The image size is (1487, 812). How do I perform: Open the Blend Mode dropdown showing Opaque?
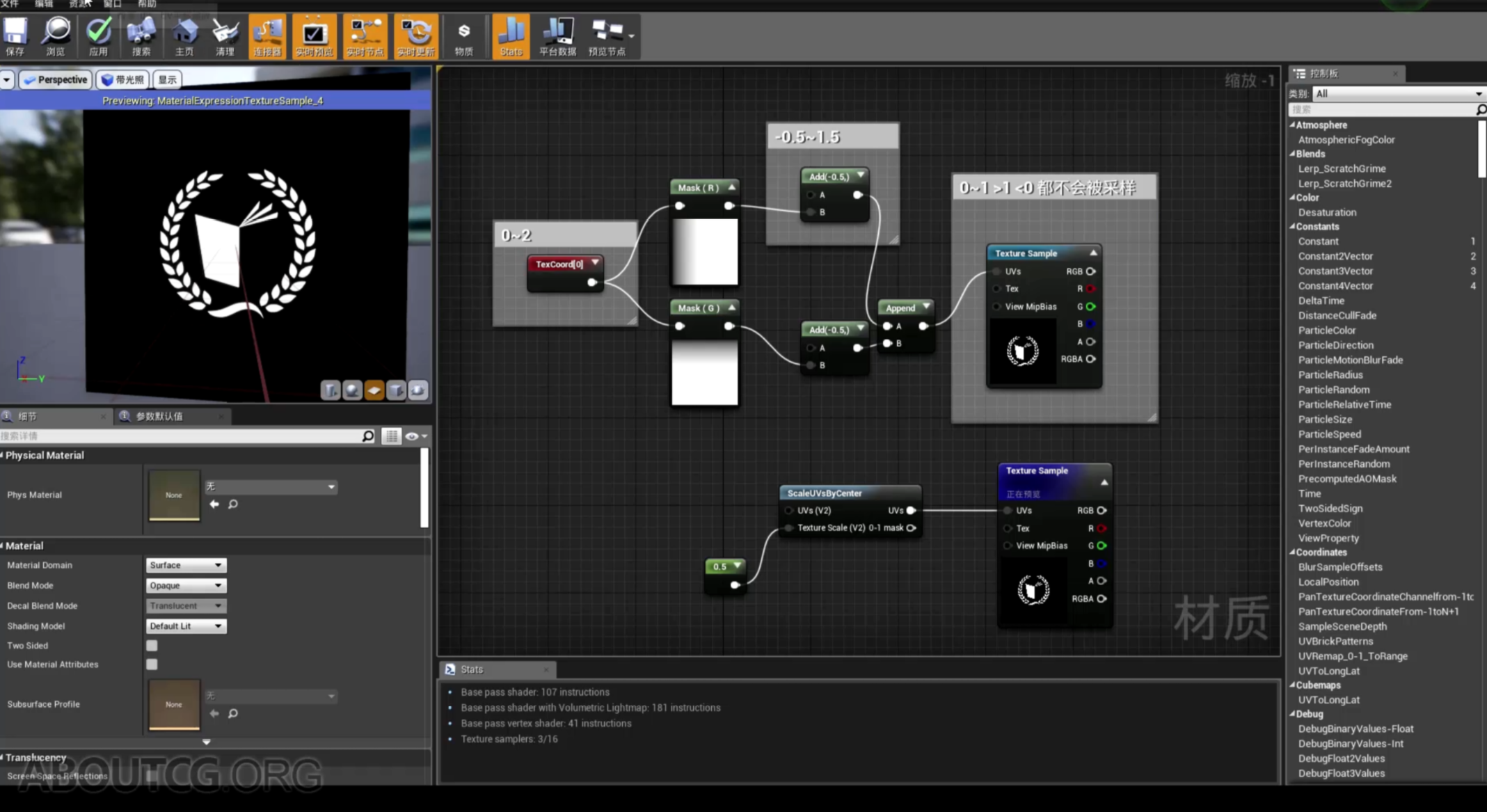click(x=185, y=585)
